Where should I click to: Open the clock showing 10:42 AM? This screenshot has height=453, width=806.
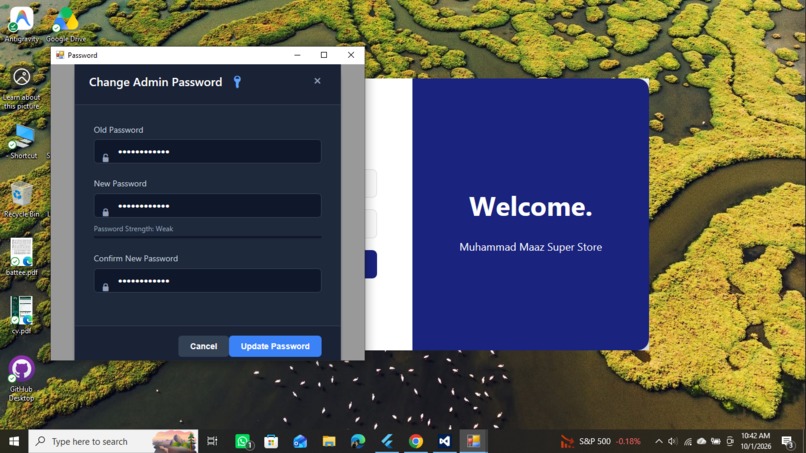pos(756,441)
